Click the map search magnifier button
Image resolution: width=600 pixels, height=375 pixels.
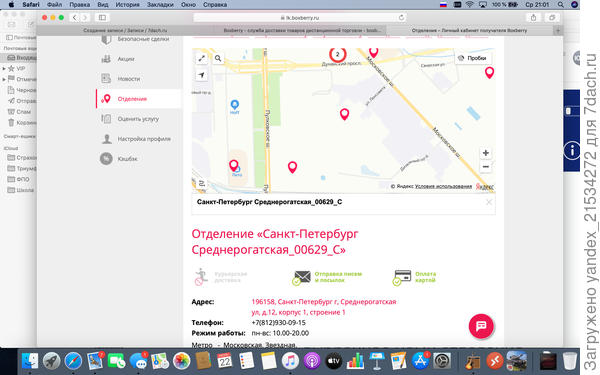tap(218, 58)
